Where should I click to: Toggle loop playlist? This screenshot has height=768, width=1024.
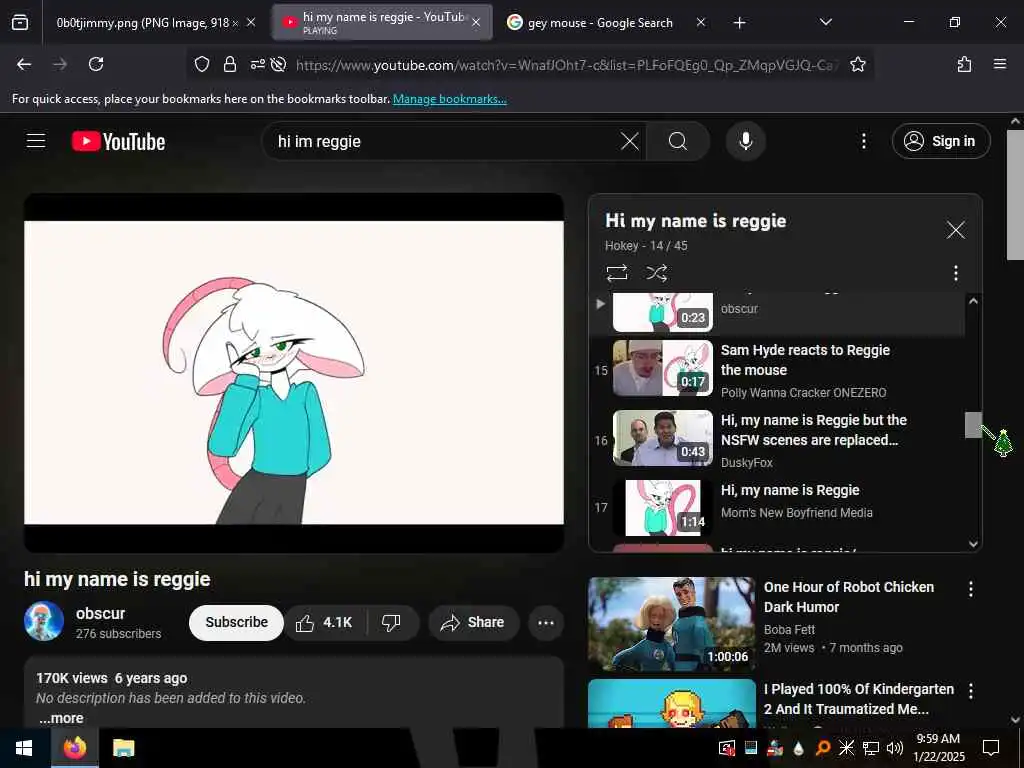click(616, 272)
